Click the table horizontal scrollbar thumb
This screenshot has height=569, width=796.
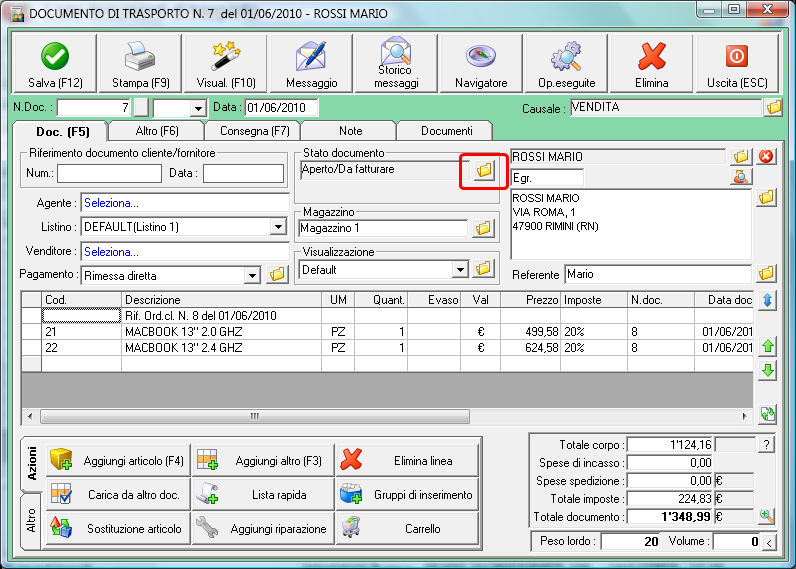point(255,416)
